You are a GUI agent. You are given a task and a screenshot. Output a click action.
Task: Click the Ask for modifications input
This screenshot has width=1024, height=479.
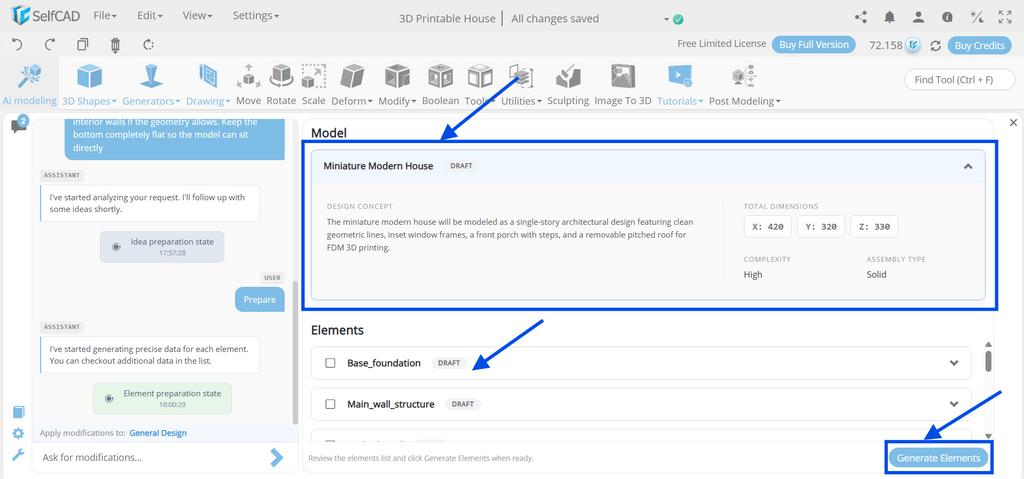(150, 457)
